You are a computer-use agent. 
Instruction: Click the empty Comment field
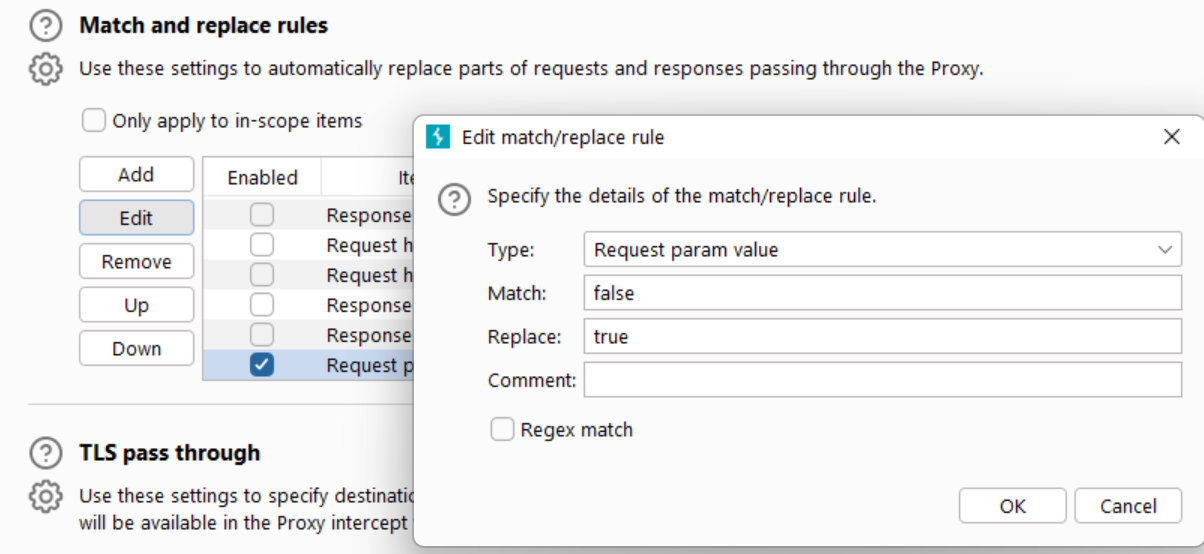[881, 380]
